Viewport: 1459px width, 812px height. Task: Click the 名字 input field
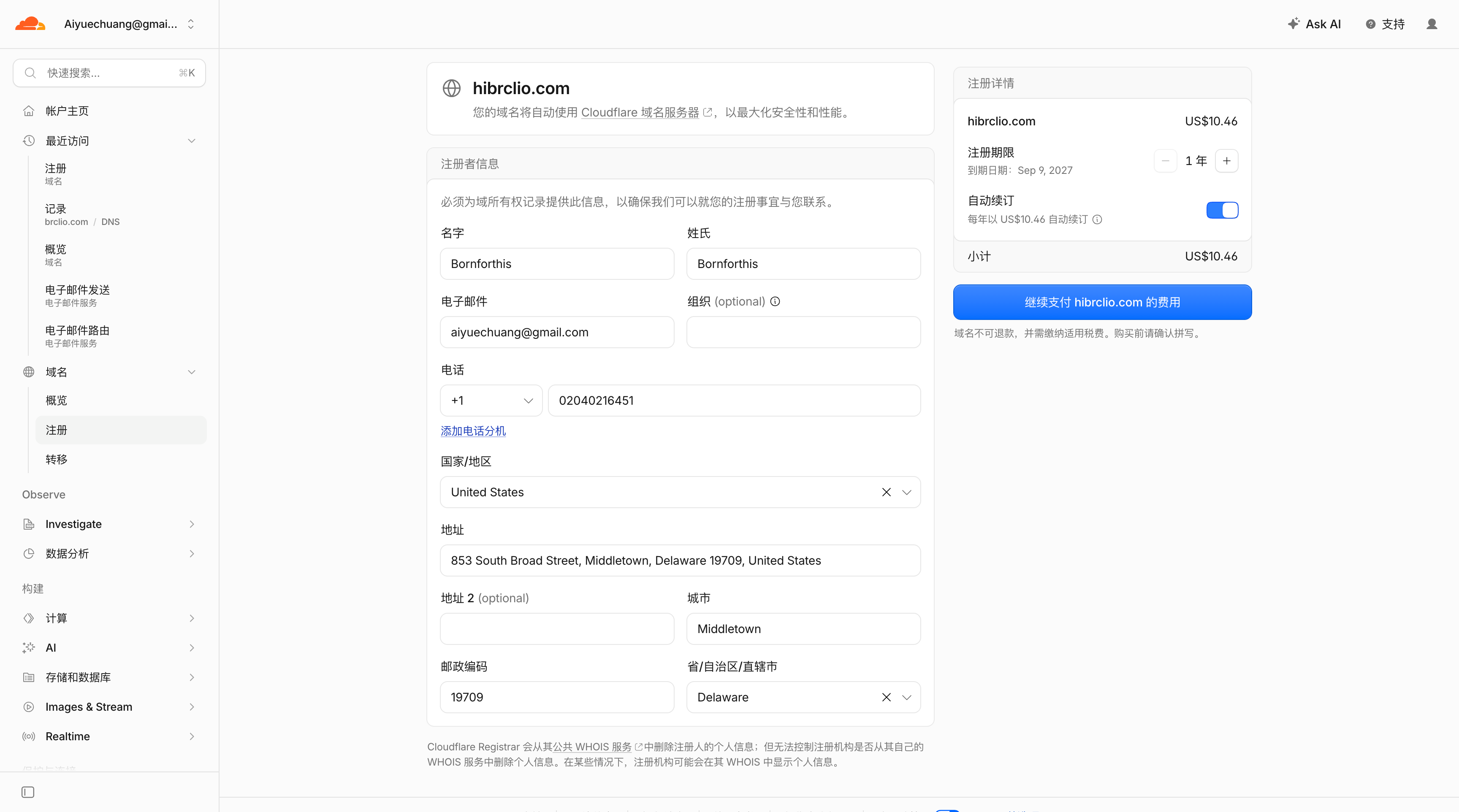557,264
